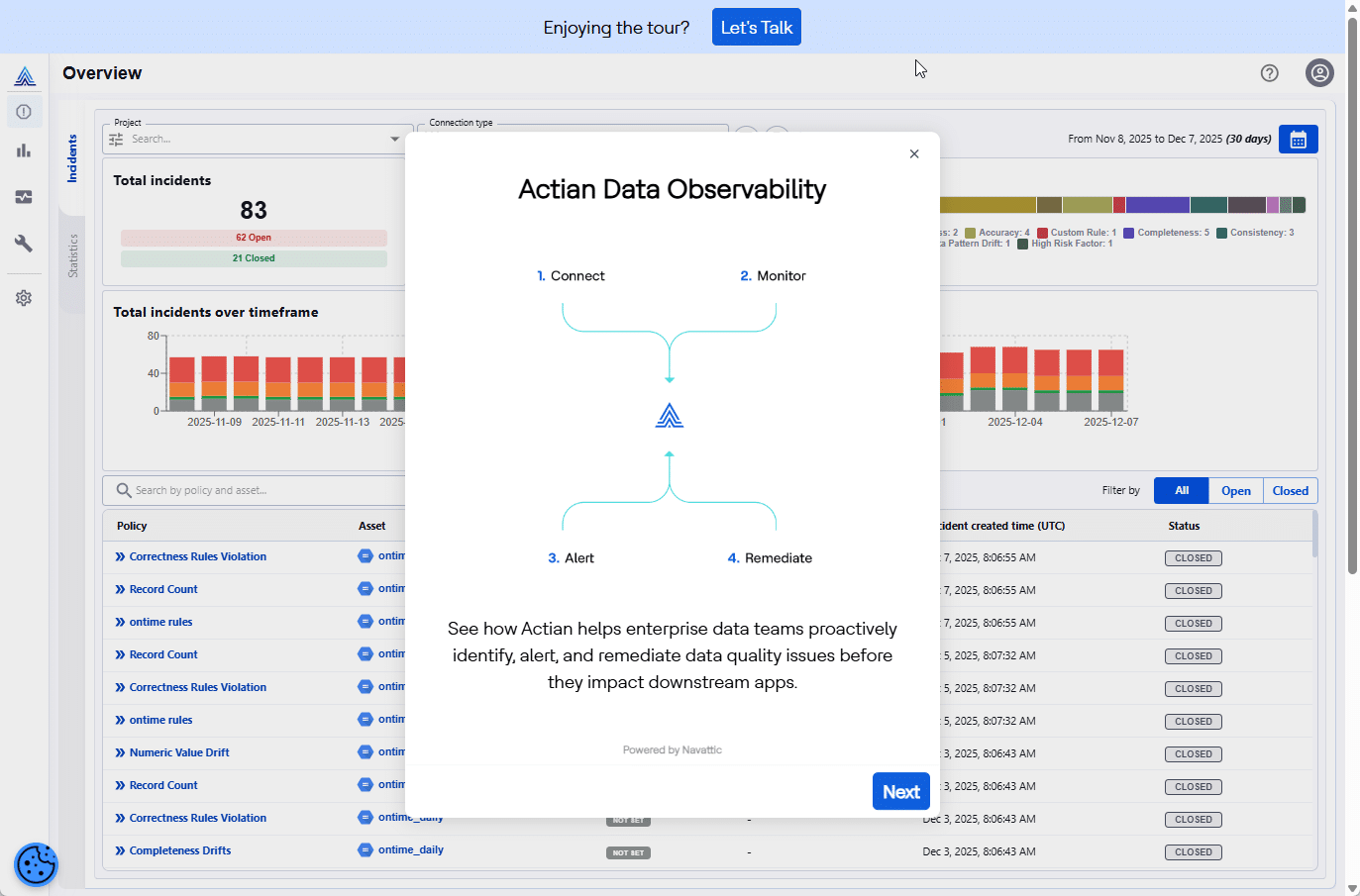Filter incidents by Closed

click(x=1291, y=491)
